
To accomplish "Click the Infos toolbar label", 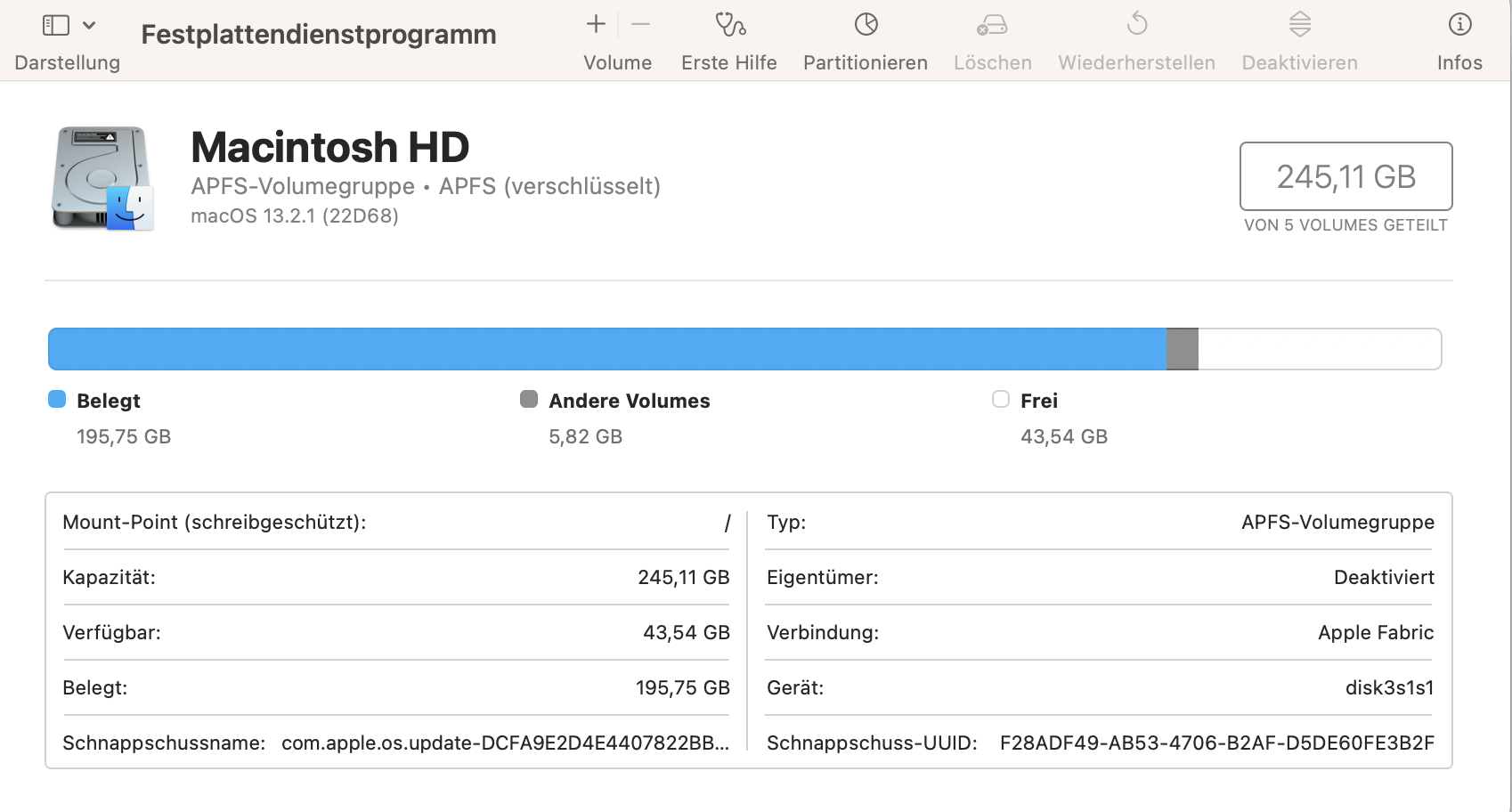I will [x=1459, y=62].
